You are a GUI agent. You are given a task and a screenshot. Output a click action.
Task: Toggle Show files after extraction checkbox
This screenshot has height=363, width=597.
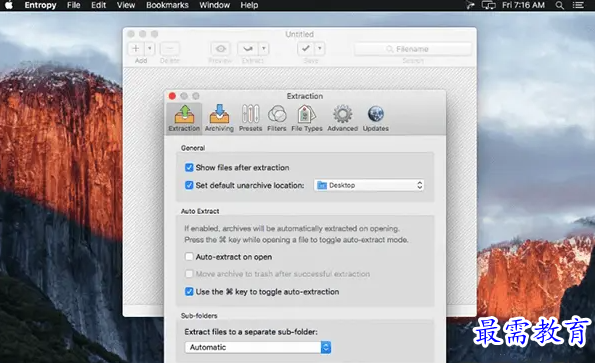(189, 168)
